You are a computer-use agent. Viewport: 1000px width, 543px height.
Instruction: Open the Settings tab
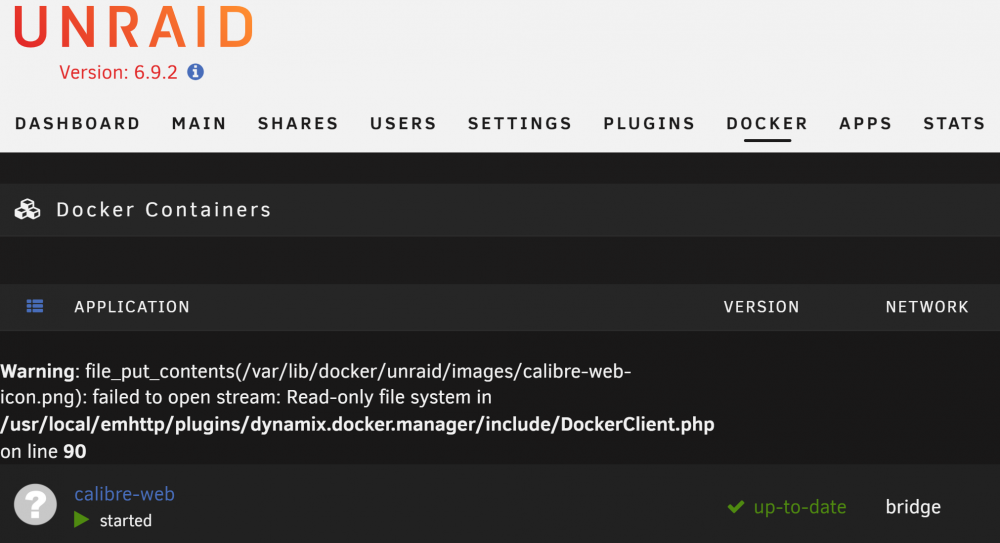click(x=520, y=123)
